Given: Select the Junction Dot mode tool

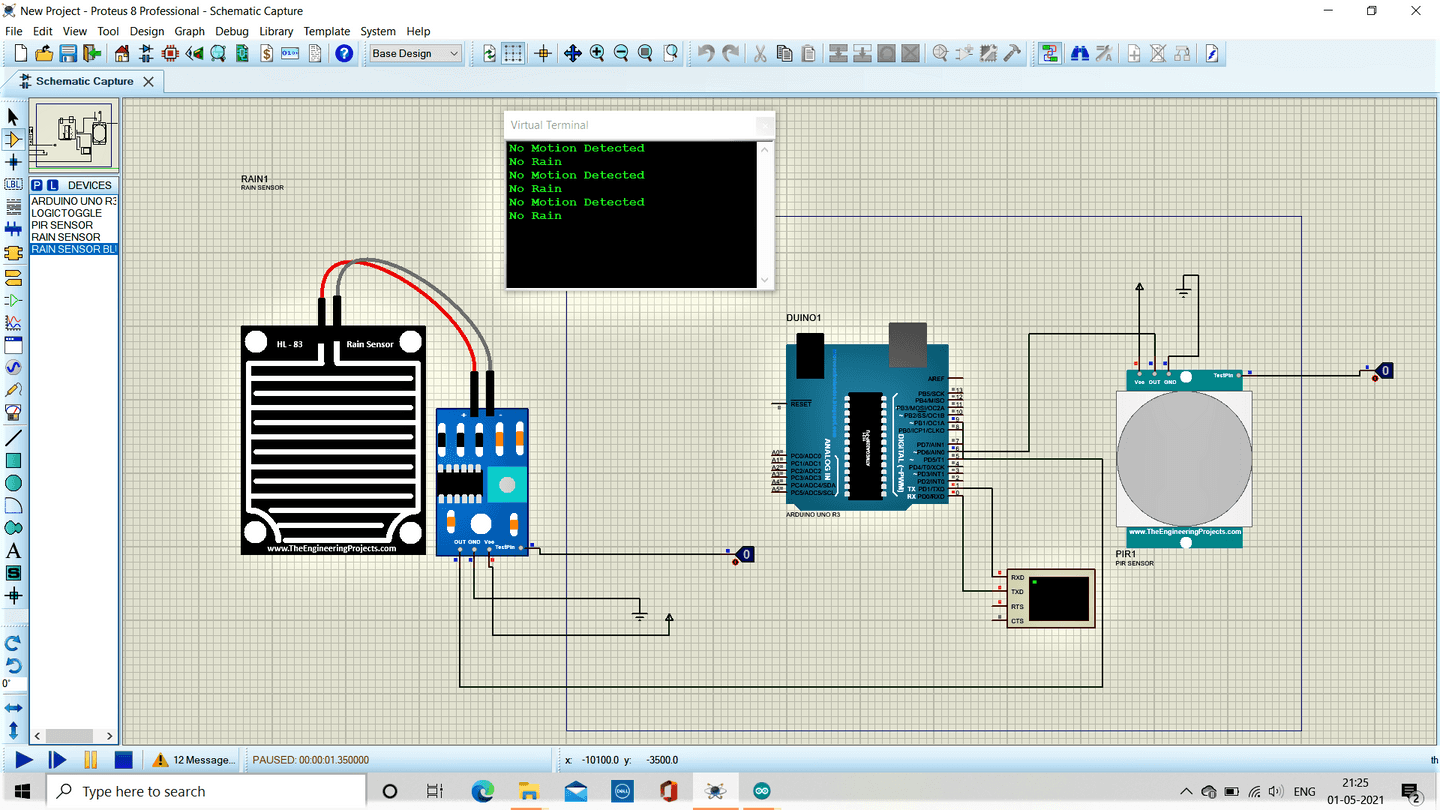Looking at the screenshot, I should [x=13, y=162].
